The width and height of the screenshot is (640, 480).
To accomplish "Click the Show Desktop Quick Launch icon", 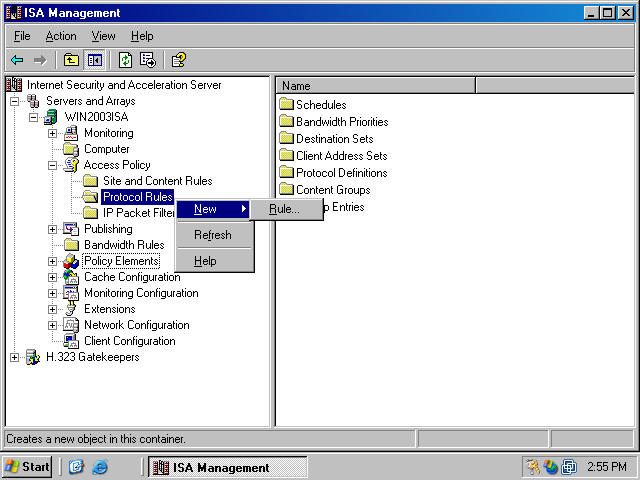I will (x=76, y=467).
